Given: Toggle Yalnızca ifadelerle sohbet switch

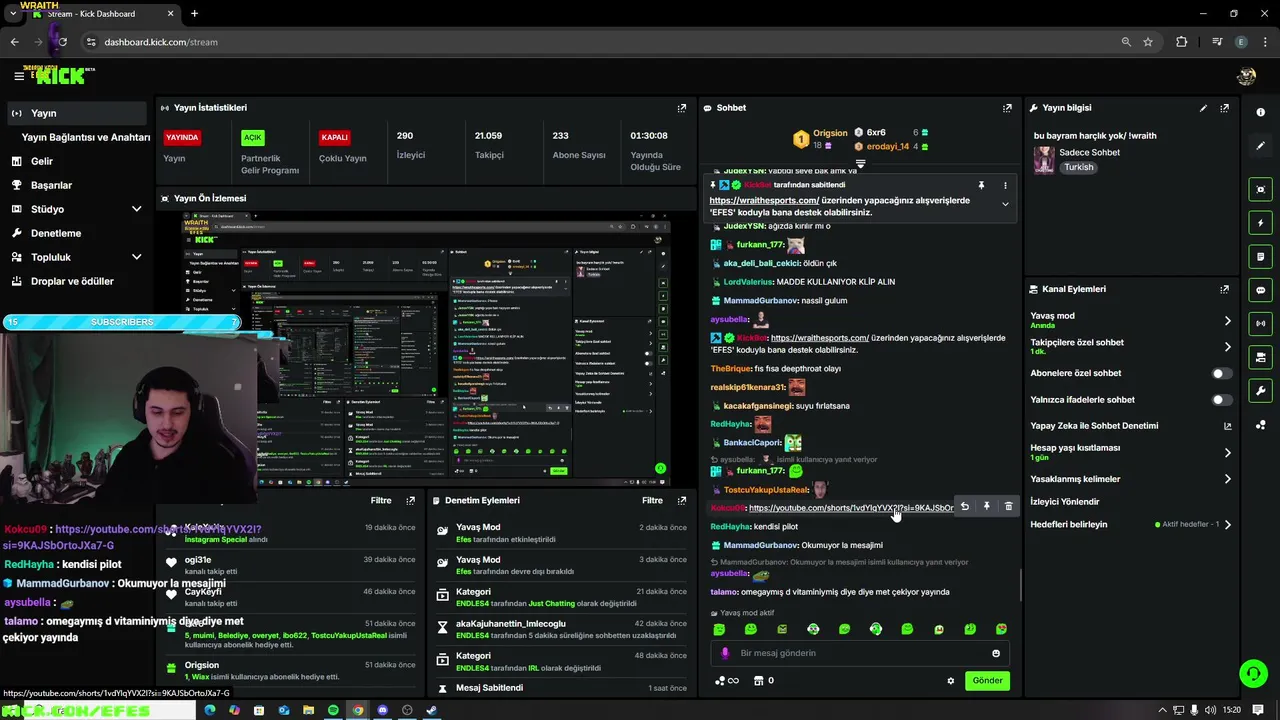Looking at the screenshot, I should 1222,400.
